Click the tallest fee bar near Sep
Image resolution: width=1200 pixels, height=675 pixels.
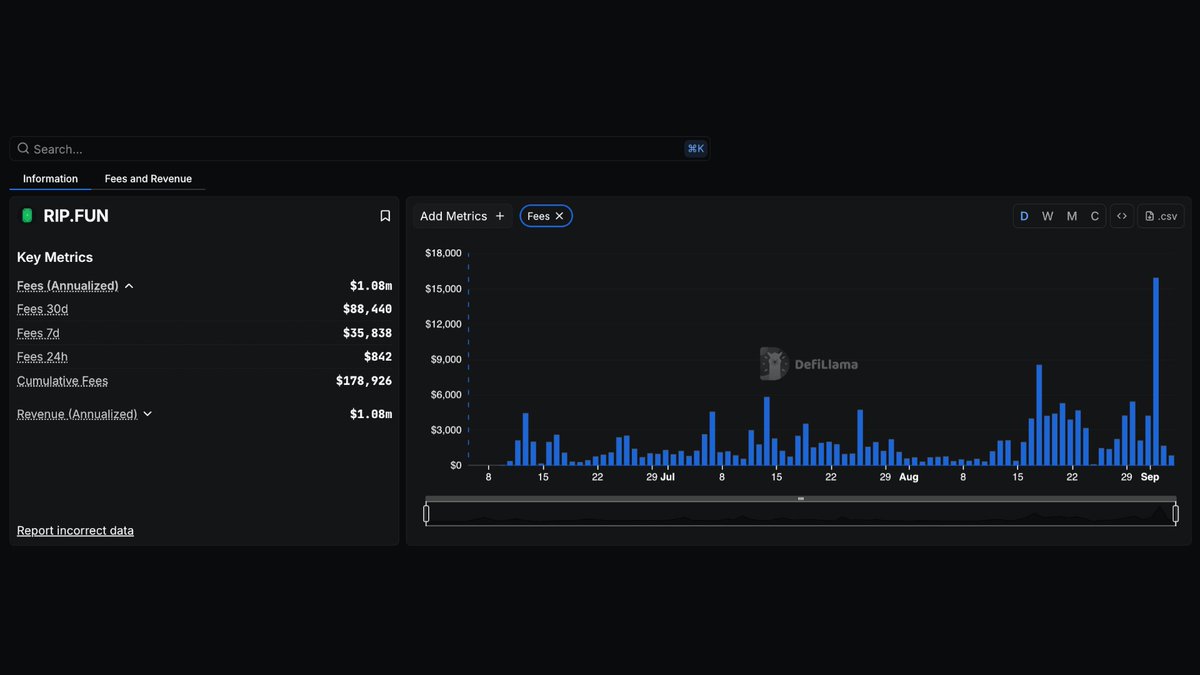point(1156,371)
